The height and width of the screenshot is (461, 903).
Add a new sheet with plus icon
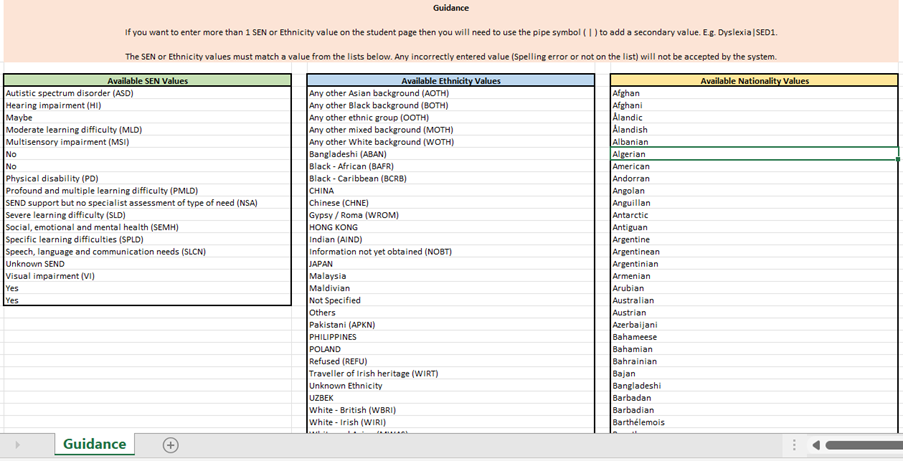170,445
